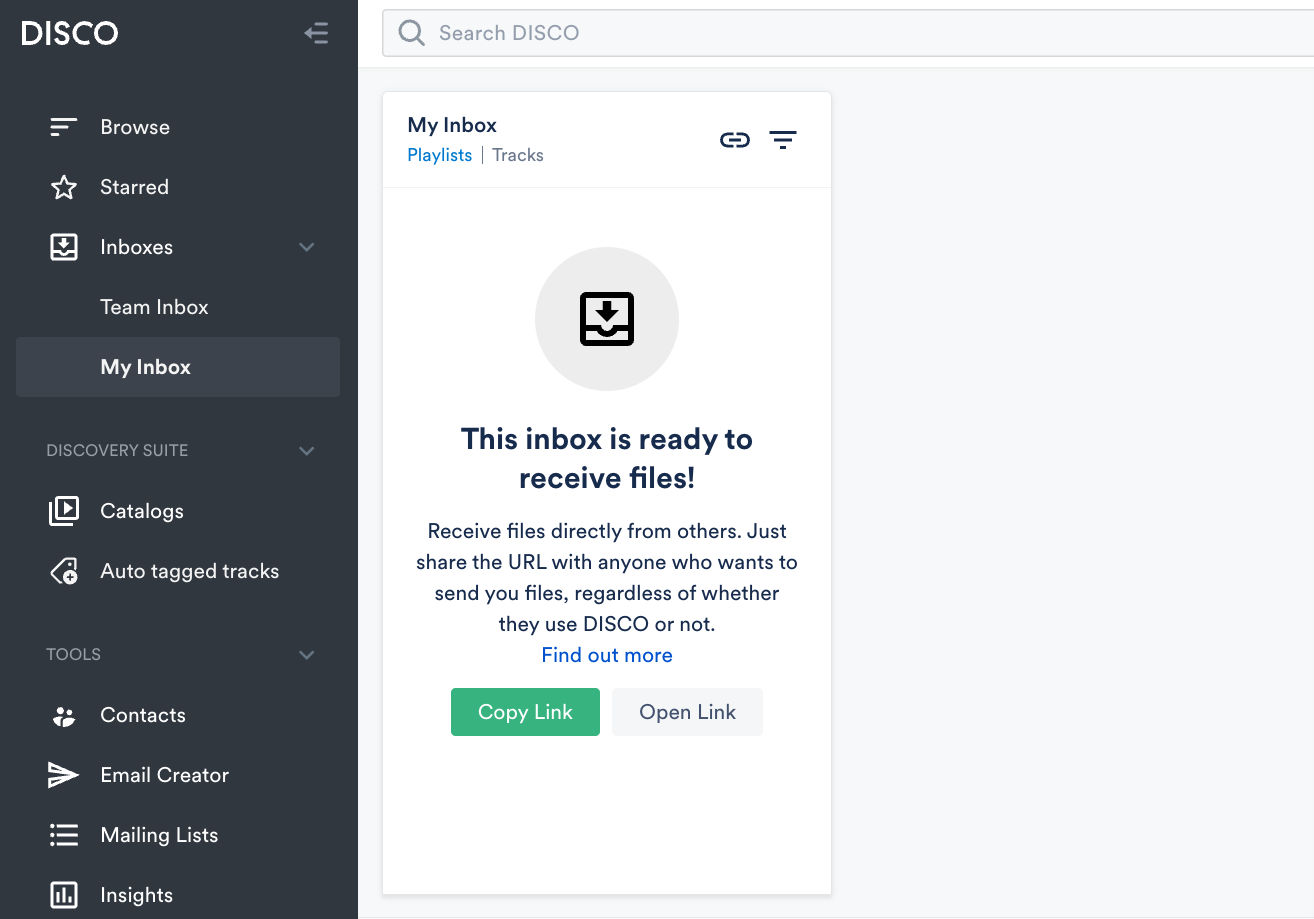
Task: Open Catalogs
Action: coord(142,511)
